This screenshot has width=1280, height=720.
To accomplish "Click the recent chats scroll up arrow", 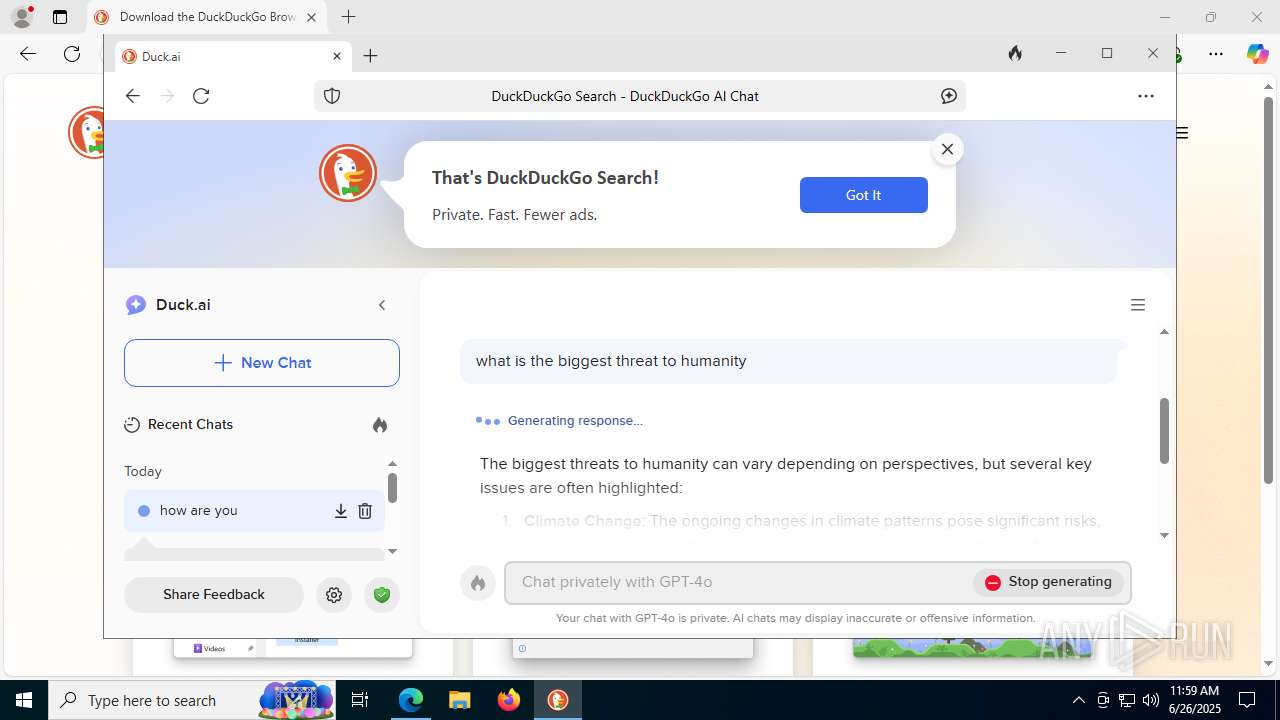I will [x=392, y=464].
